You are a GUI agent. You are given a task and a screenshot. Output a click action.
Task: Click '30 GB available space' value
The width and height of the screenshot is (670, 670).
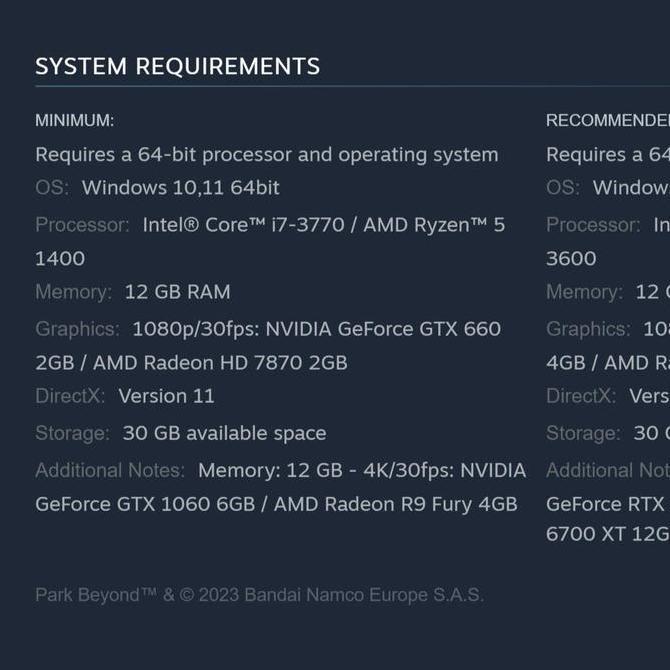(x=225, y=433)
